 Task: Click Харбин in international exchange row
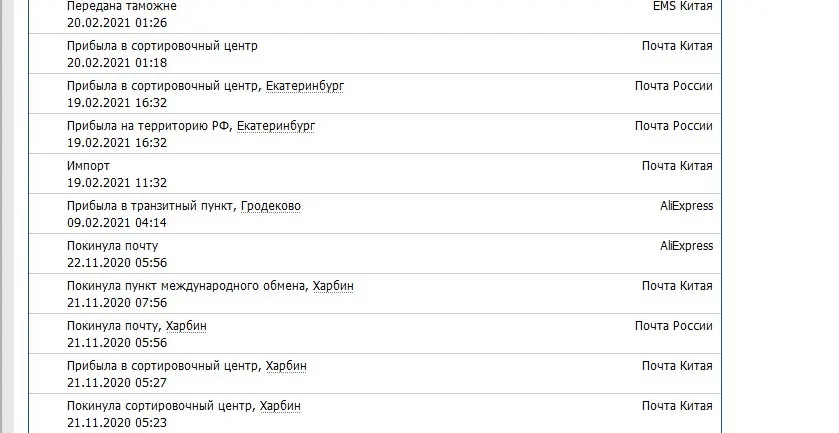(333, 286)
